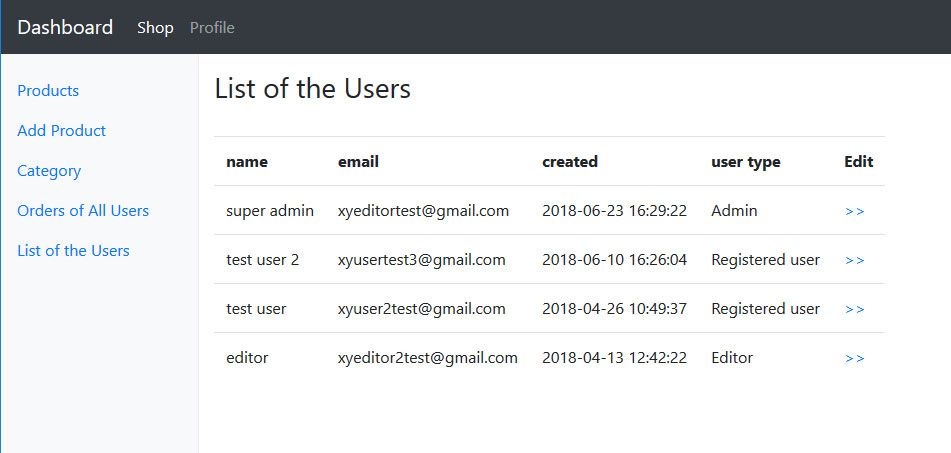The width and height of the screenshot is (951, 453).
Task: Select the xyeditortest@gmail.com email cell
Action: [x=423, y=211]
